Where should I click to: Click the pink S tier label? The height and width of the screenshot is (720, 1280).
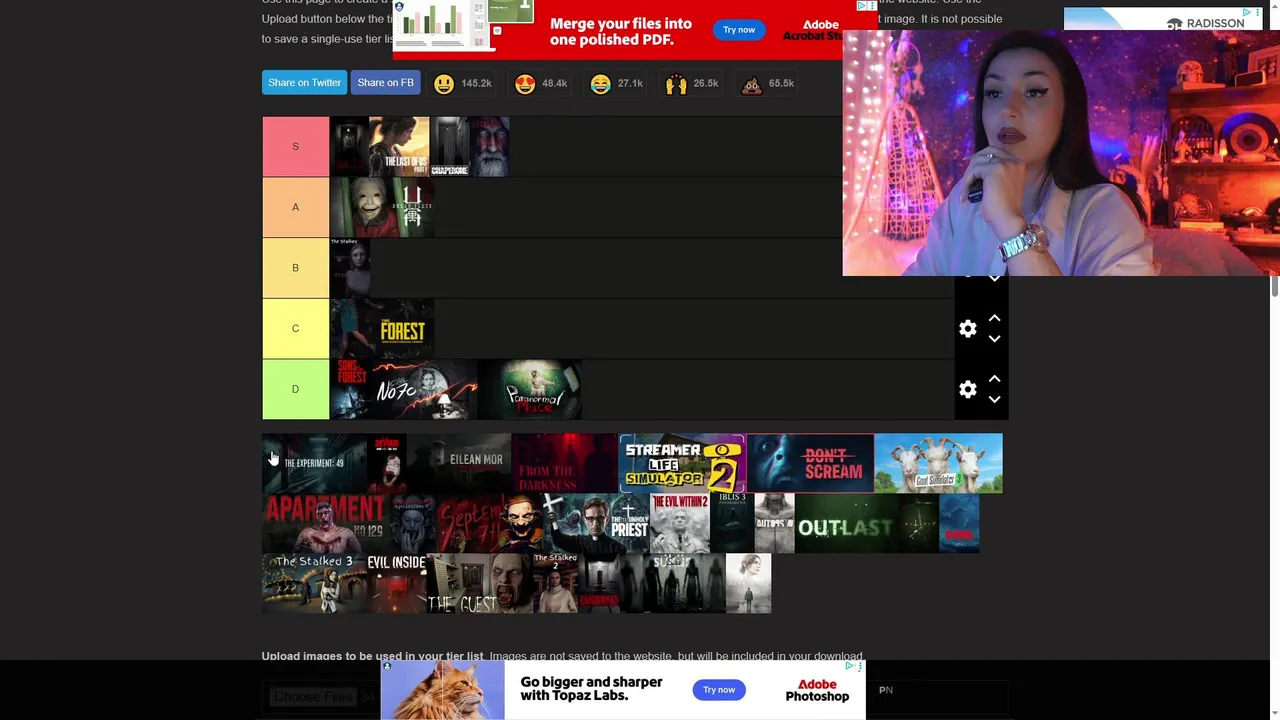point(295,147)
